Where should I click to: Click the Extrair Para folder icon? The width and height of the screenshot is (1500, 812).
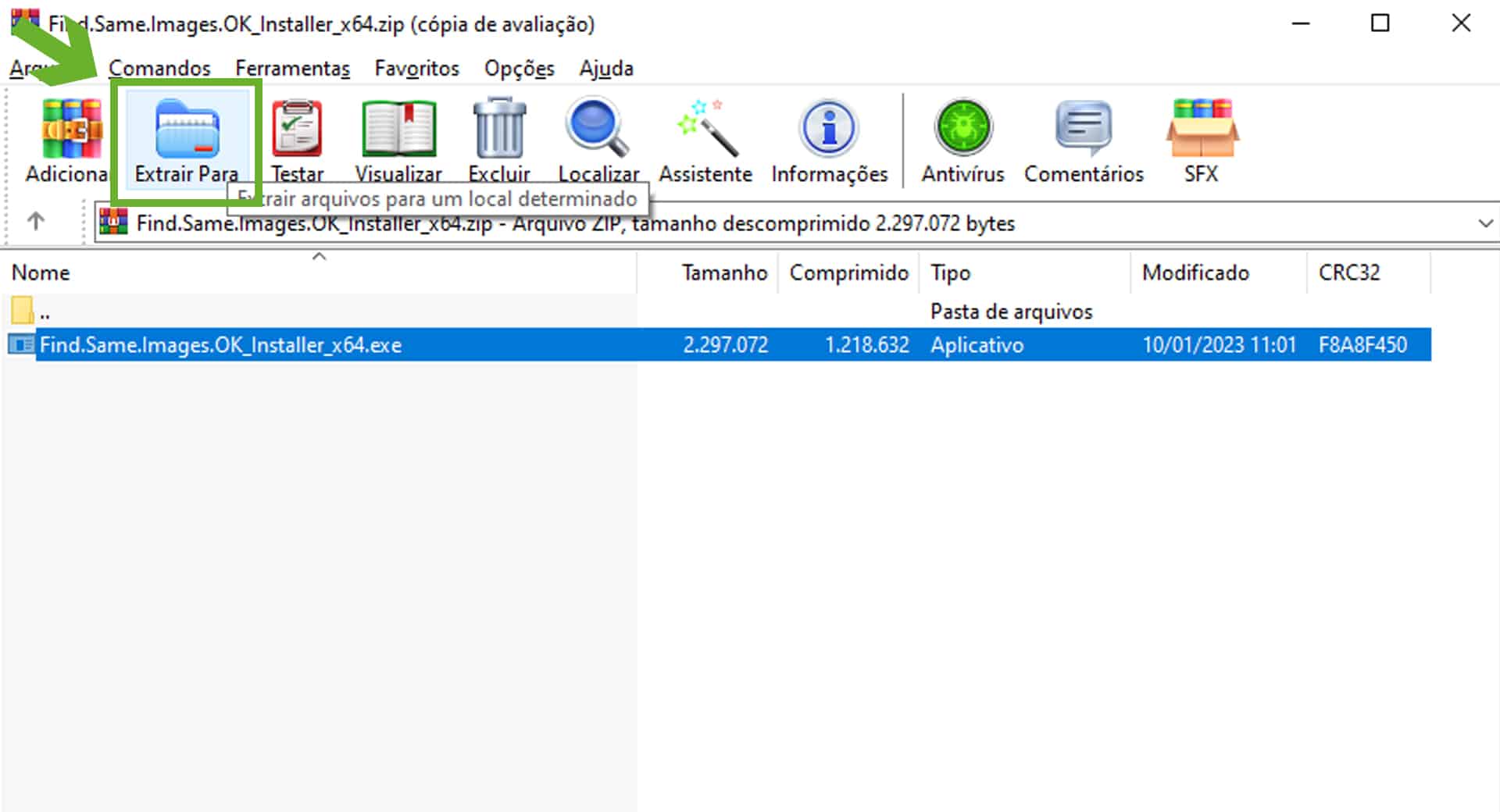187,129
